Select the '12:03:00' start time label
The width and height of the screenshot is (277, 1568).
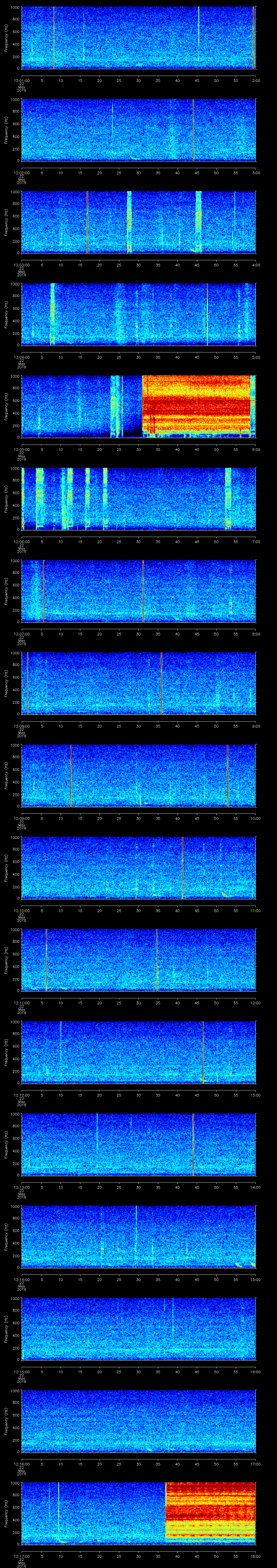[x=21, y=265]
